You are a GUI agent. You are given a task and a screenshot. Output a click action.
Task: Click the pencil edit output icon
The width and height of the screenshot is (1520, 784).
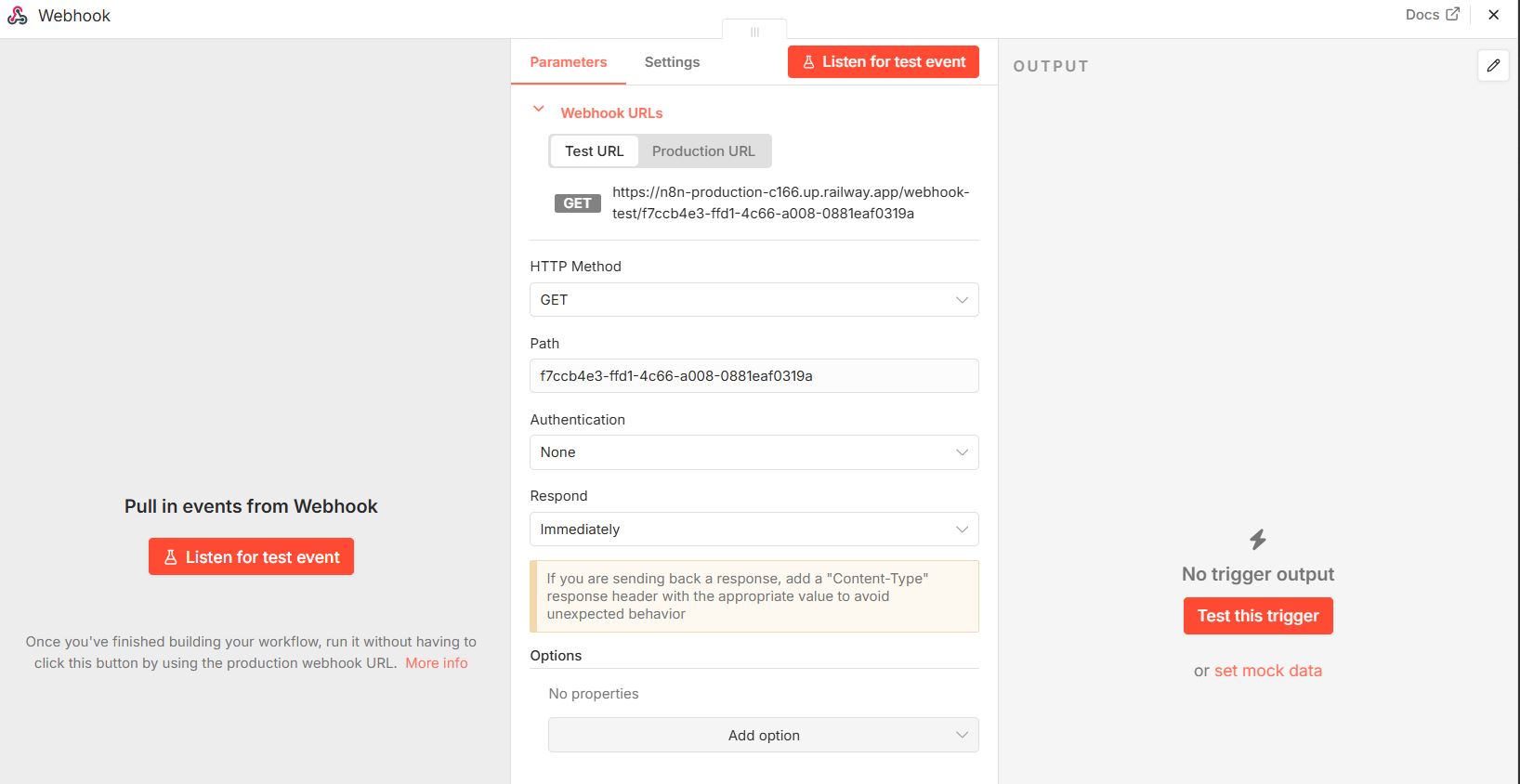click(x=1493, y=65)
